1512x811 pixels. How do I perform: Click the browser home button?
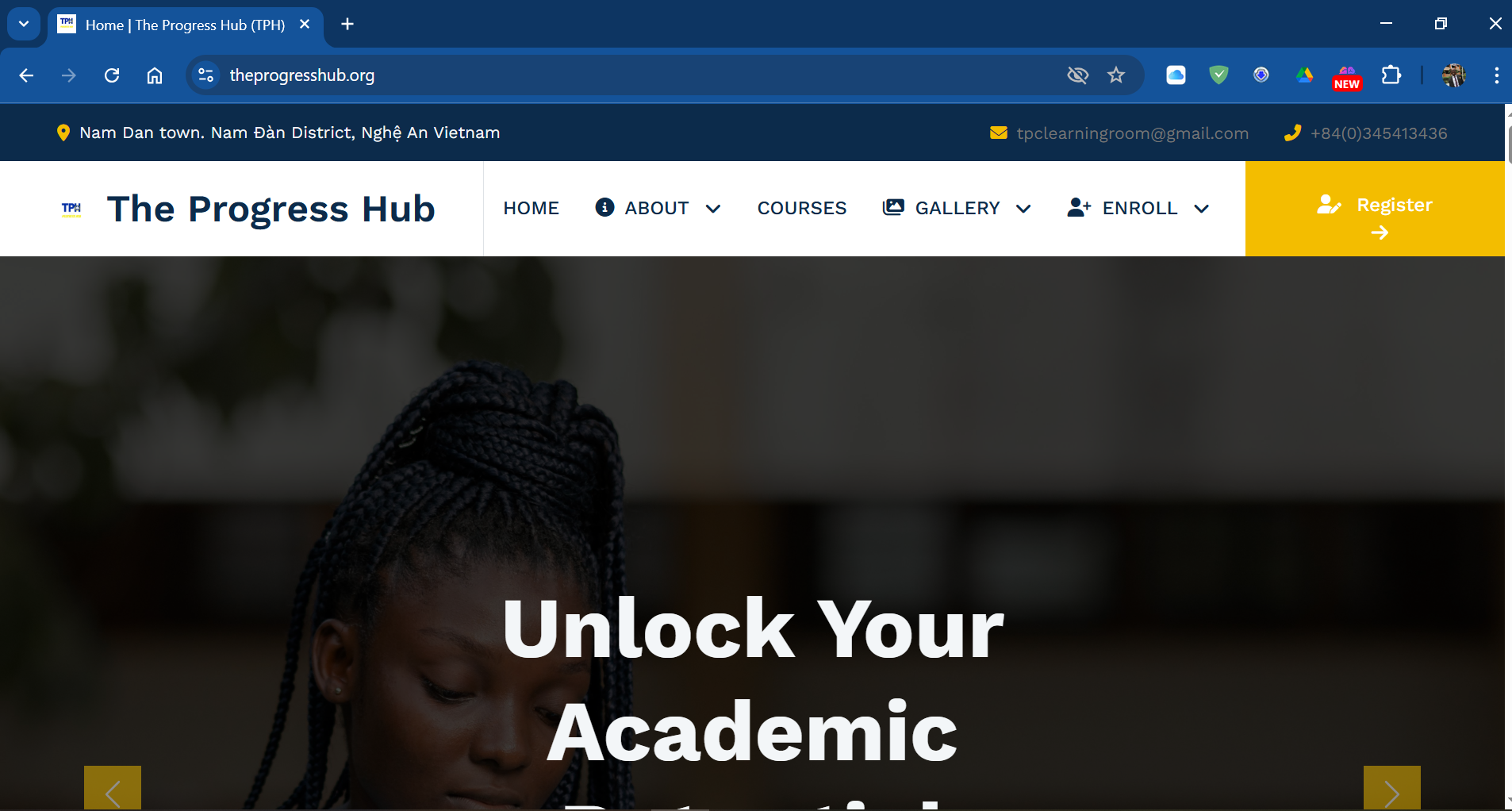point(155,75)
